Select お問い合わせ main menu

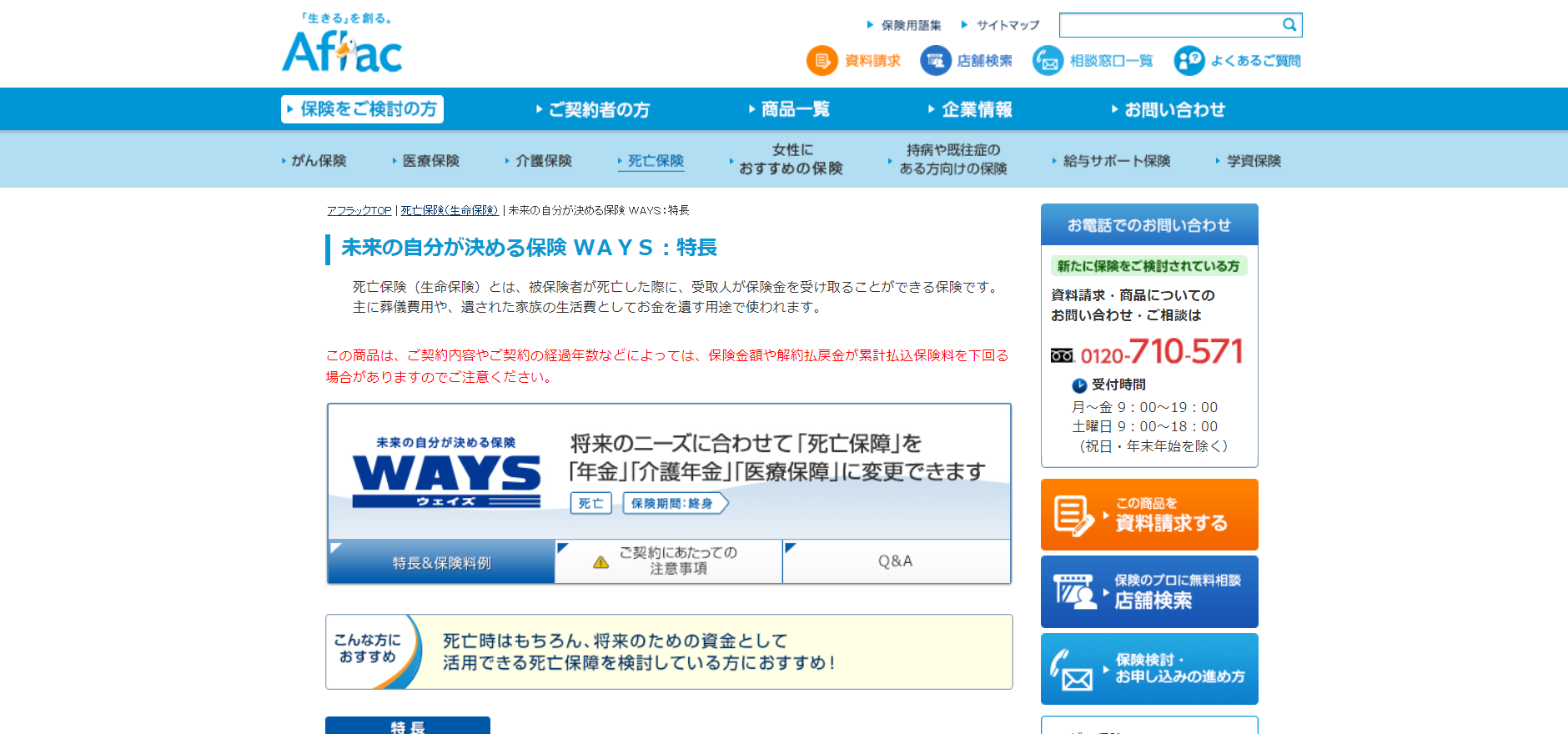(1168, 109)
